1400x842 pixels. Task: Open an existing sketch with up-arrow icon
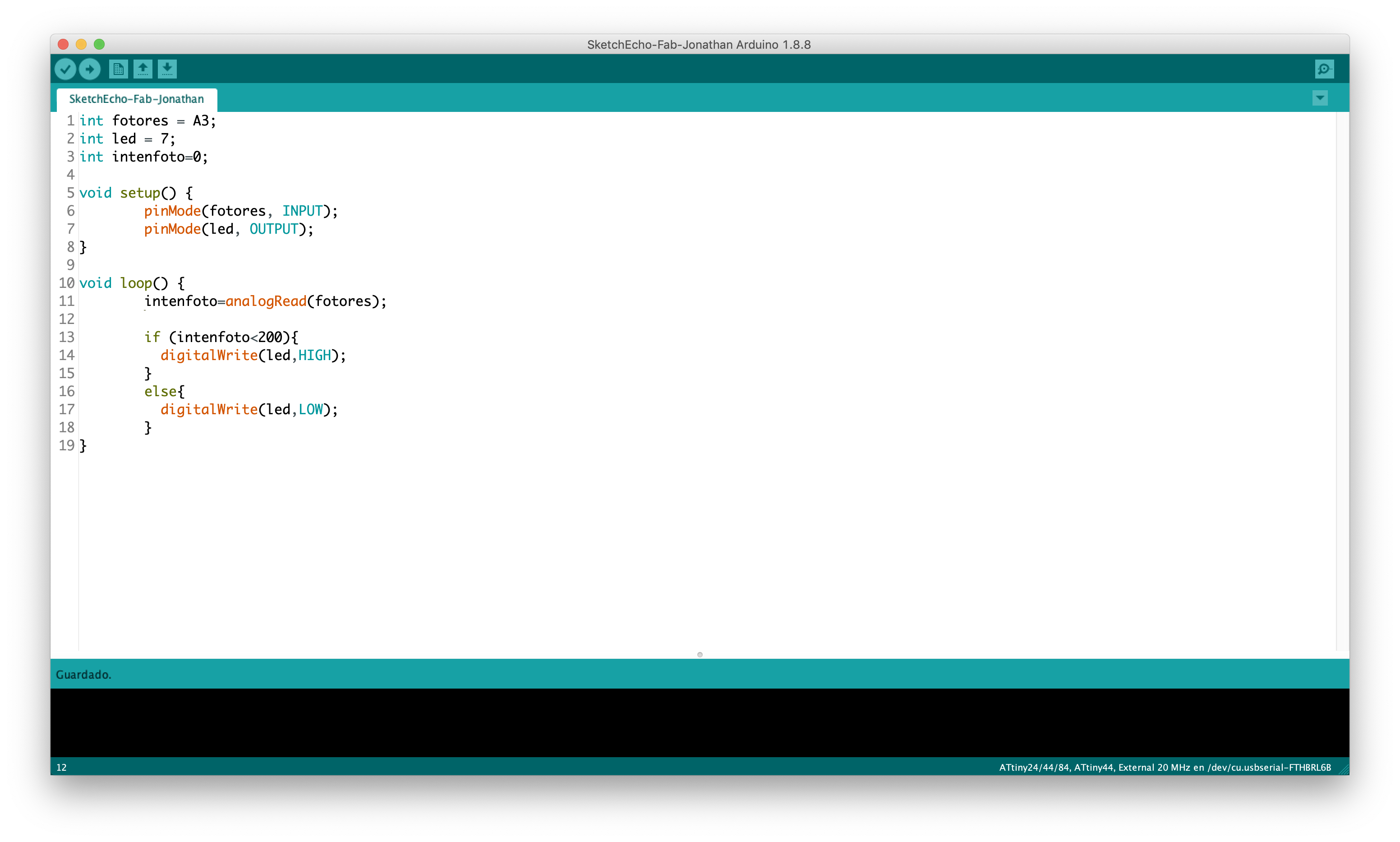143,69
